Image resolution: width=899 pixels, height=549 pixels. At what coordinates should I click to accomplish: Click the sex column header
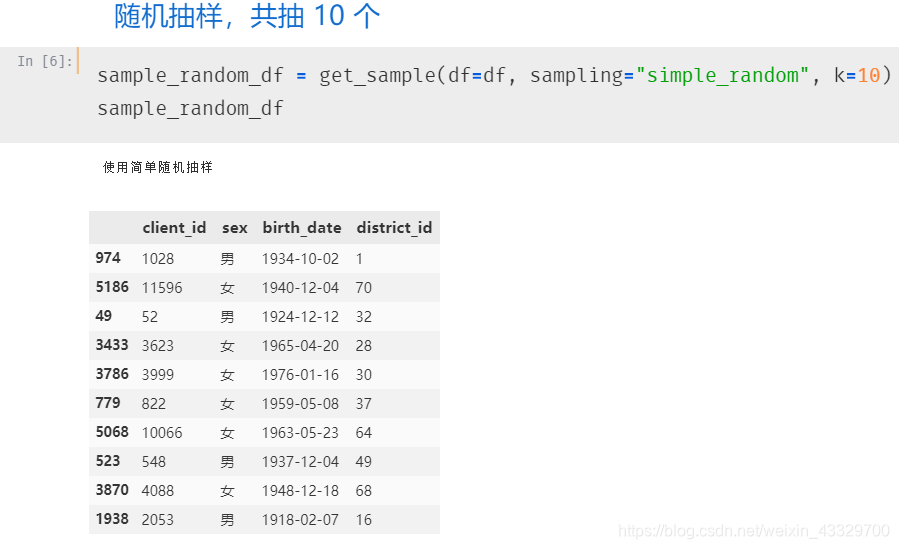point(234,228)
